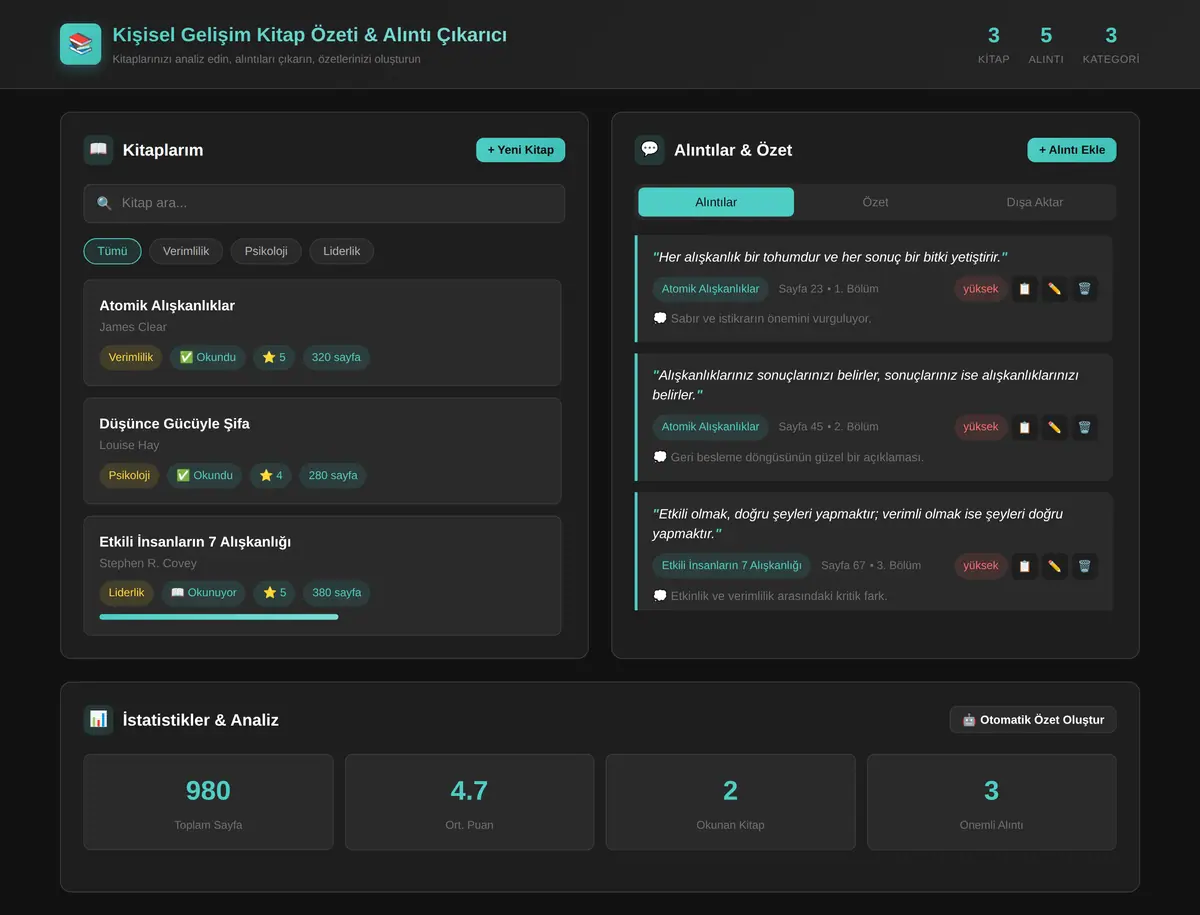
Task: Switch to the Alıntılar tab
Action: (x=716, y=202)
